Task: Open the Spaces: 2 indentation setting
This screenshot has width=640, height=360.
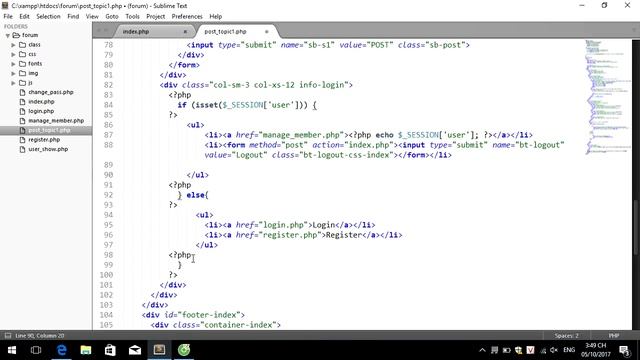Action: point(567,336)
